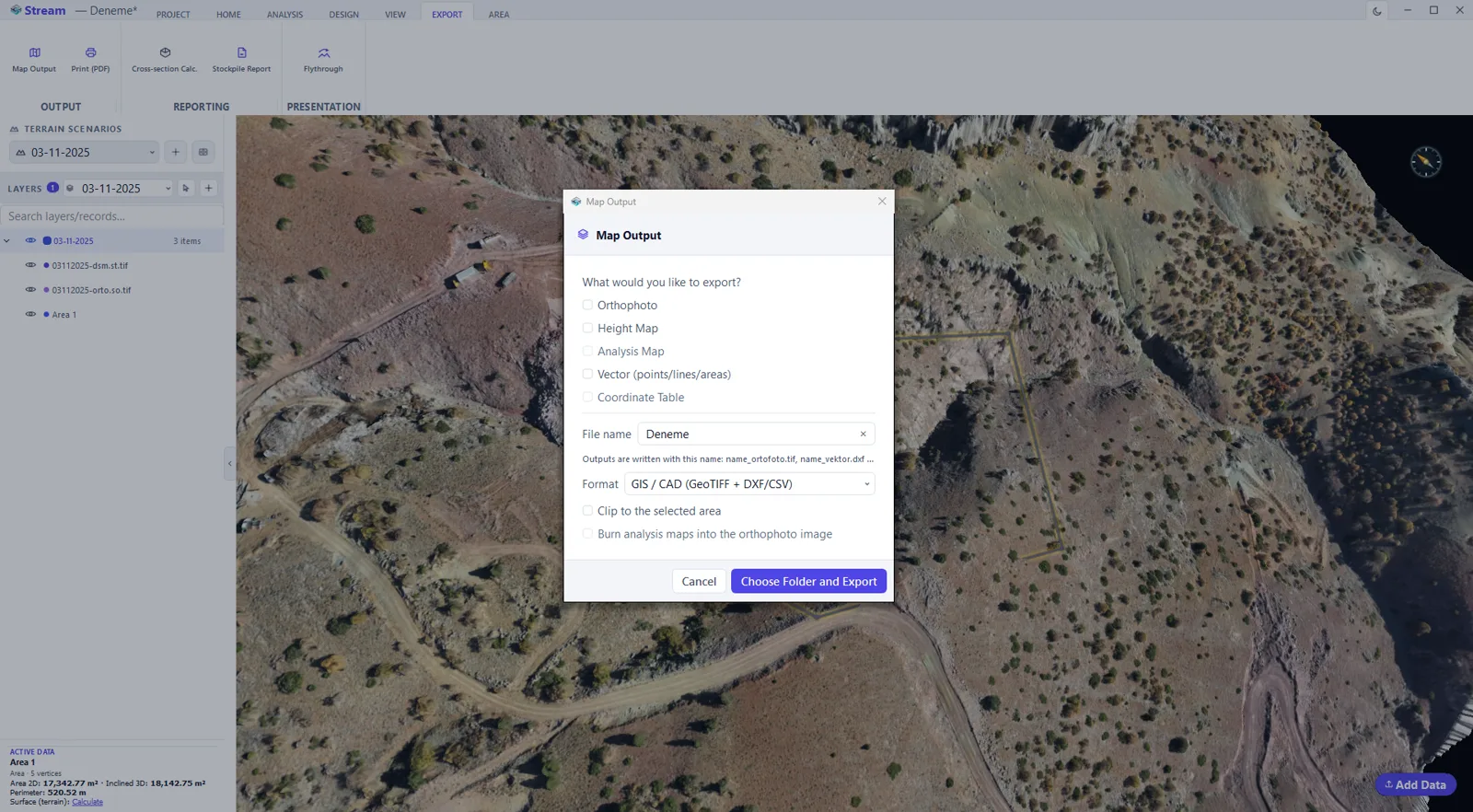Click the Perimeter 520.52 m value
Screen dimensions: 1473x812
pyautogui.click(x=66, y=793)
